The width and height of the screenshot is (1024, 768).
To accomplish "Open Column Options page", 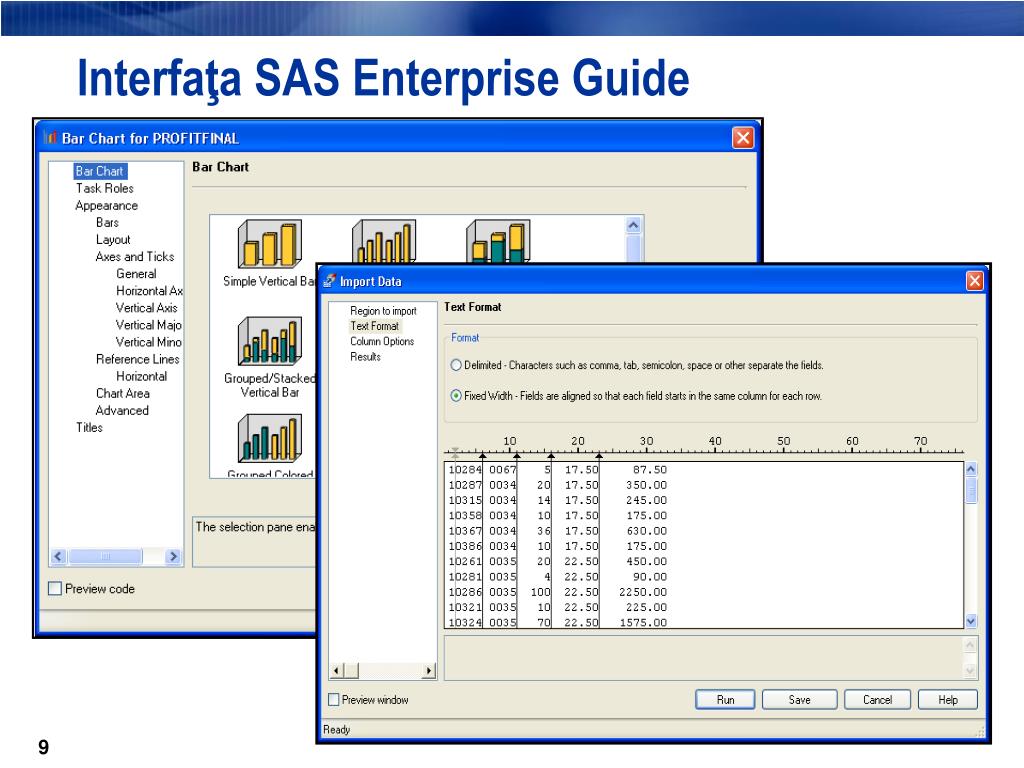I will 382,341.
